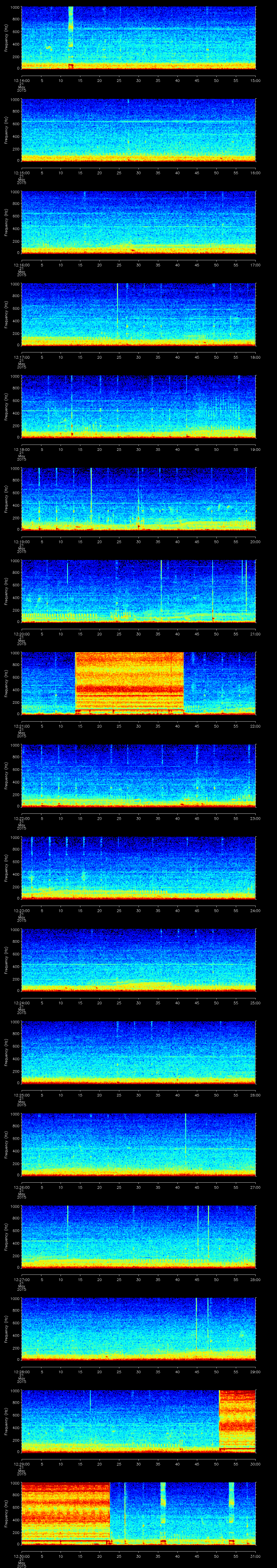Screen dimensions: 277x1568
Task: Click the spectrogram panel starting at 12:15:00
Action: [x=139, y=130]
